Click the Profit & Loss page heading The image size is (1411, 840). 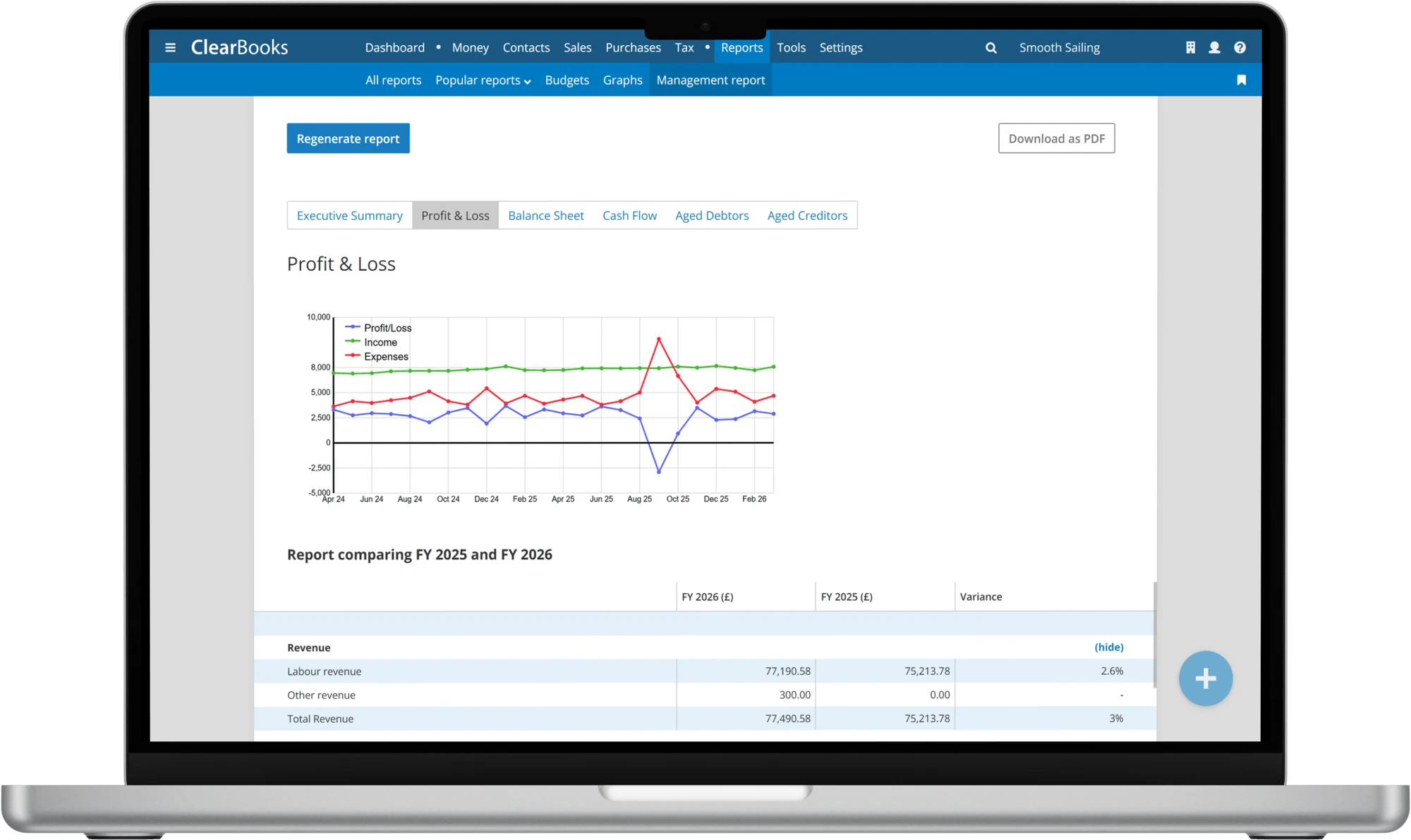click(x=341, y=264)
